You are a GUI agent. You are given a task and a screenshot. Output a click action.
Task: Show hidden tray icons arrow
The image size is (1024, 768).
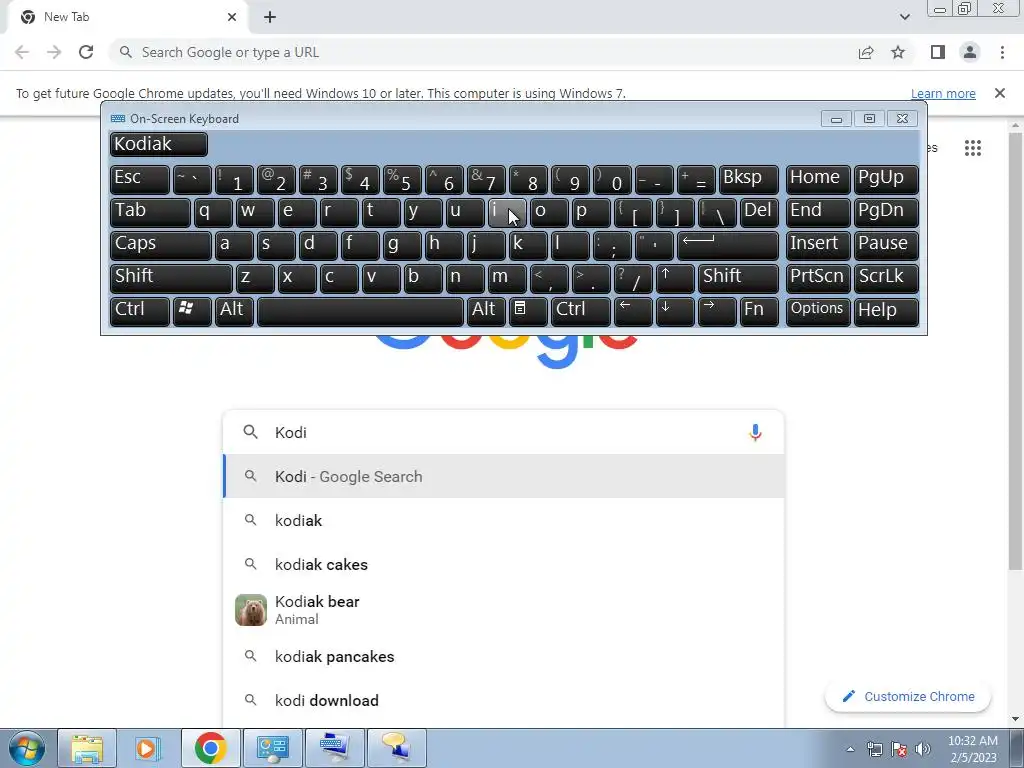[x=850, y=749]
